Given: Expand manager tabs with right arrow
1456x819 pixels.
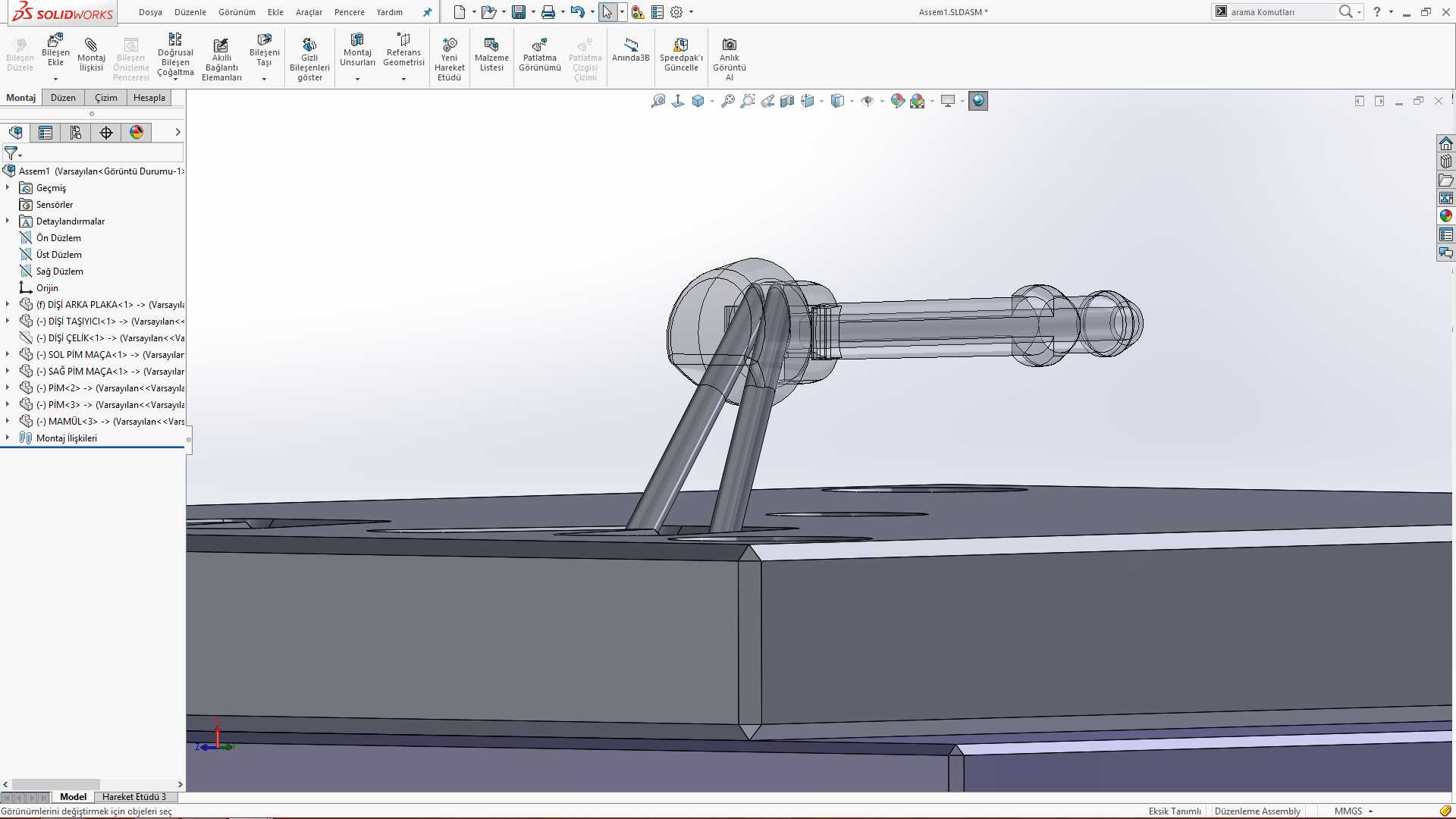Looking at the screenshot, I should pyautogui.click(x=177, y=133).
